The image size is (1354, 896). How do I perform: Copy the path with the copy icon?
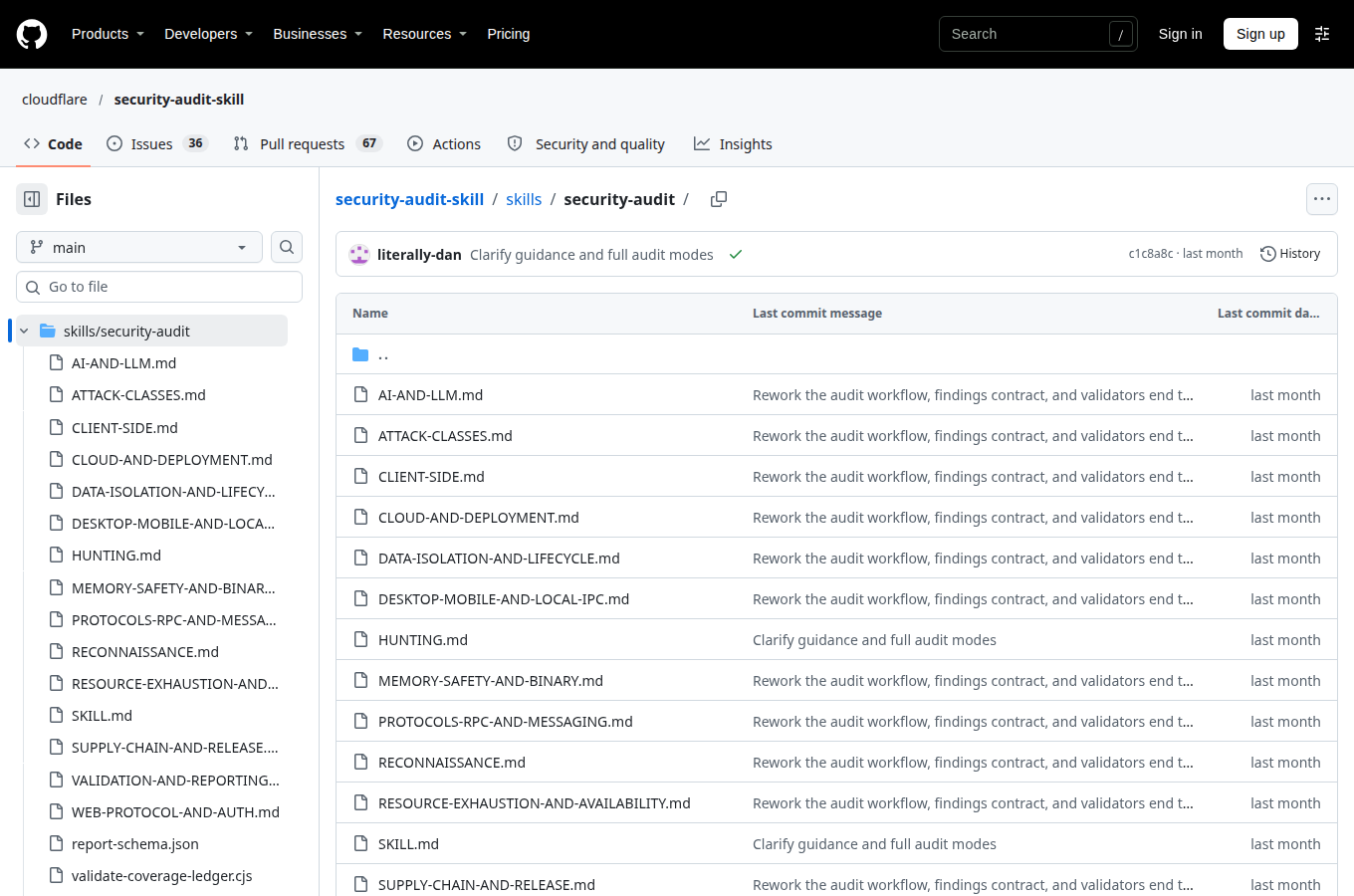719,199
